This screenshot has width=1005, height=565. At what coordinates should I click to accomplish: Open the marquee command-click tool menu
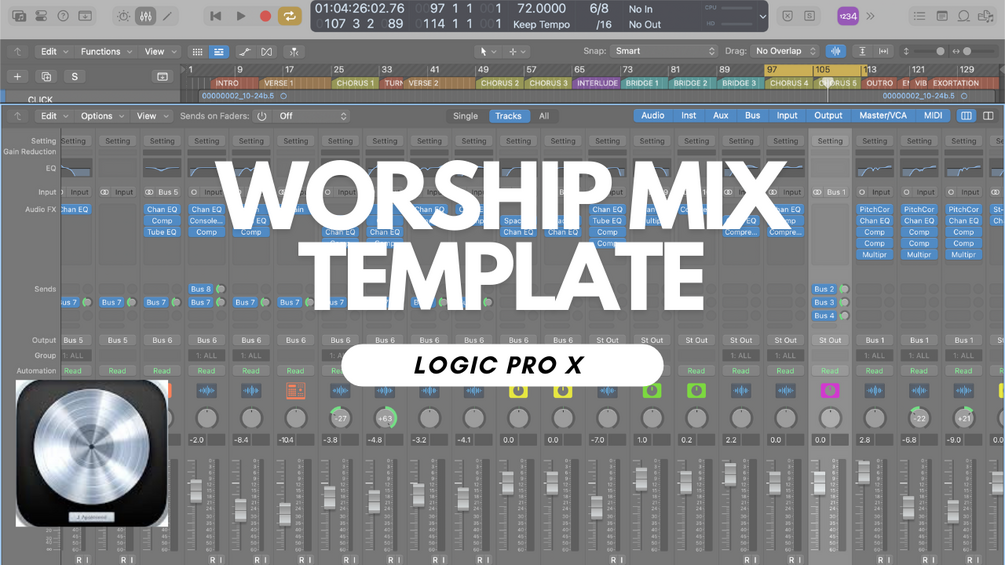click(517, 51)
